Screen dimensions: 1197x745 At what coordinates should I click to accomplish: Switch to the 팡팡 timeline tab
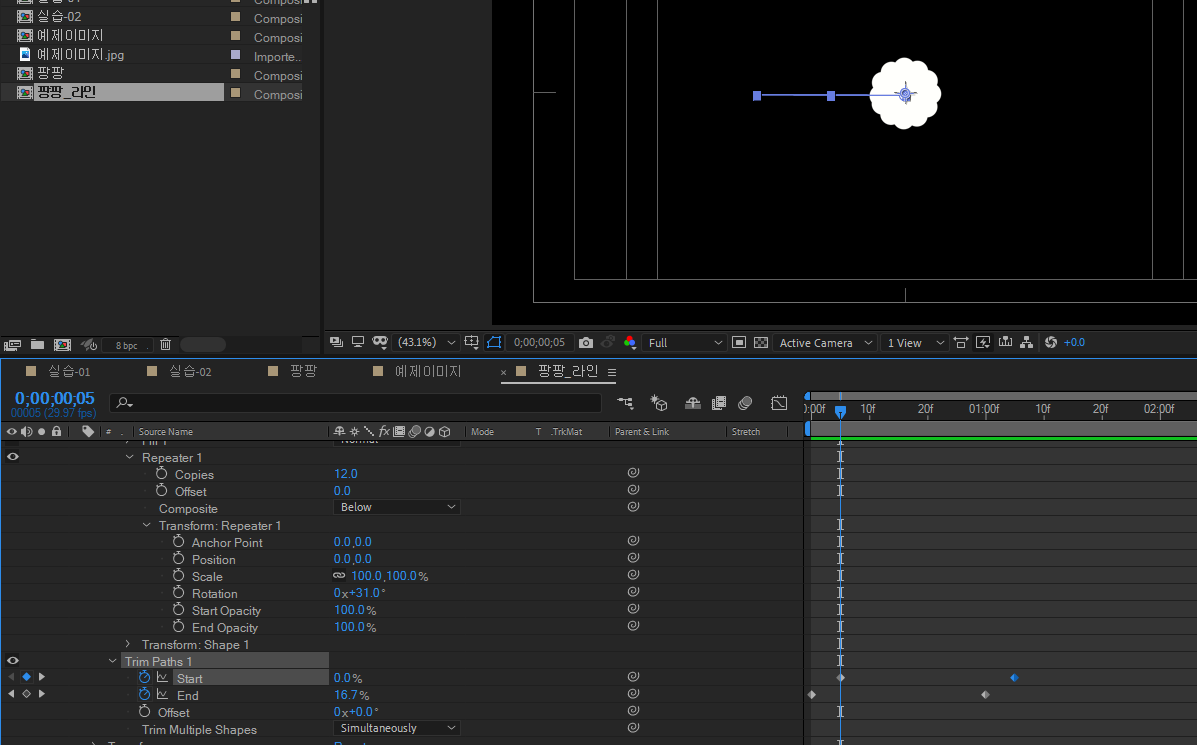pos(304,371)
